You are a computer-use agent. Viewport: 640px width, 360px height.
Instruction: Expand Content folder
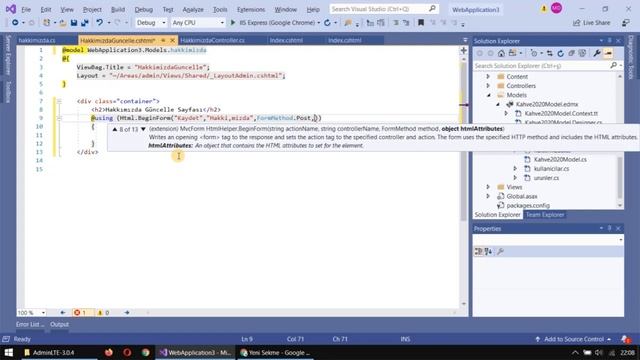(488, 76)
